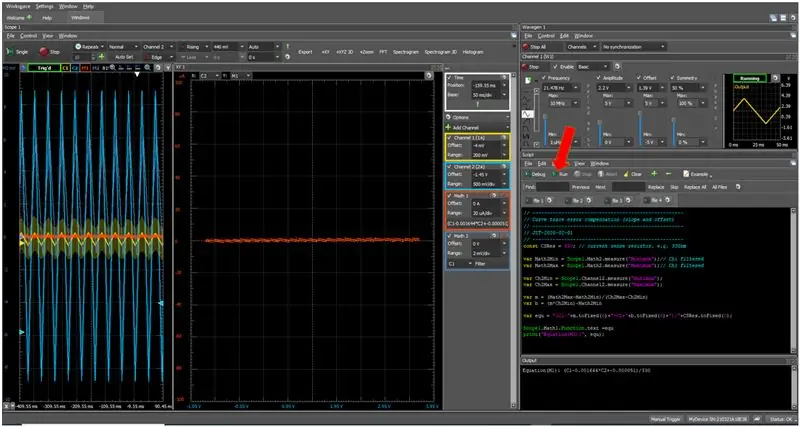Screen dimensions: 800x427
Task: Expand the Add Channel dropdown
Action: pyautogui.click(x=477, y=127)
